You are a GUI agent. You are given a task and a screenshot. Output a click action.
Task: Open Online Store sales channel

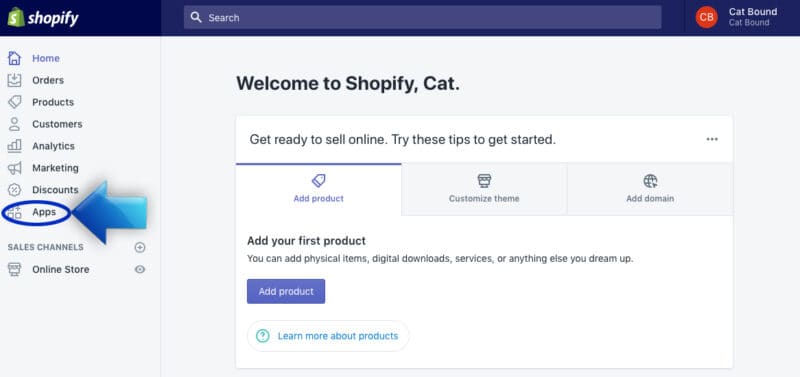click(x=60, y=269)
